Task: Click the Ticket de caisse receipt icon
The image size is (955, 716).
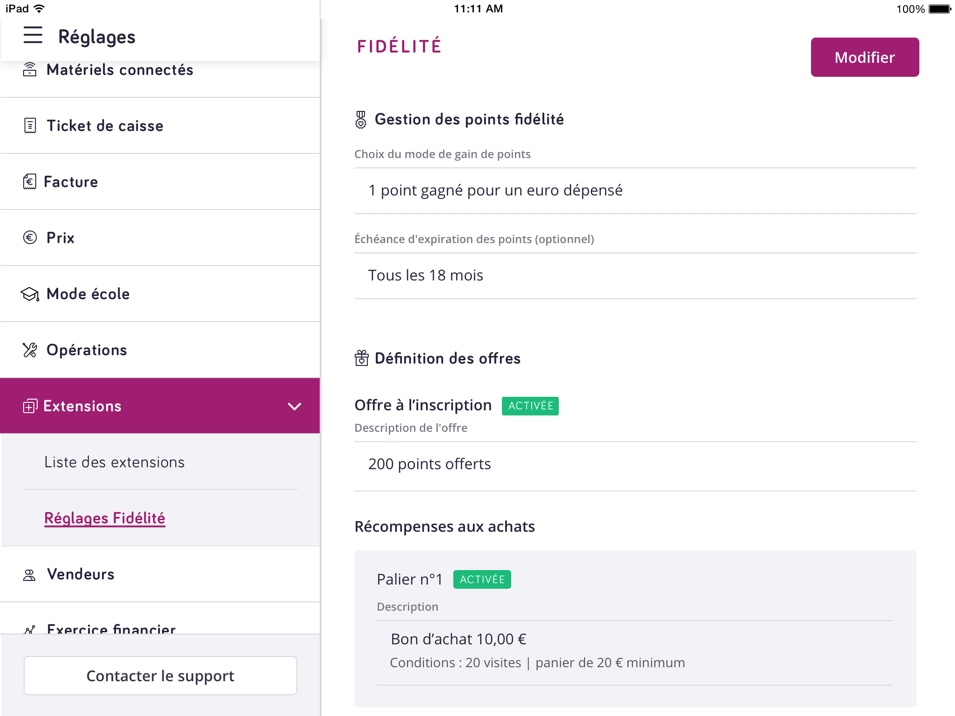Action: coord(29,125)
